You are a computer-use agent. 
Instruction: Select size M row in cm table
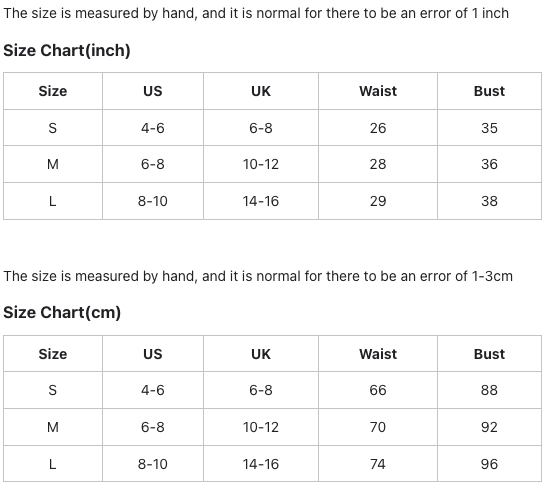(272, 427)
